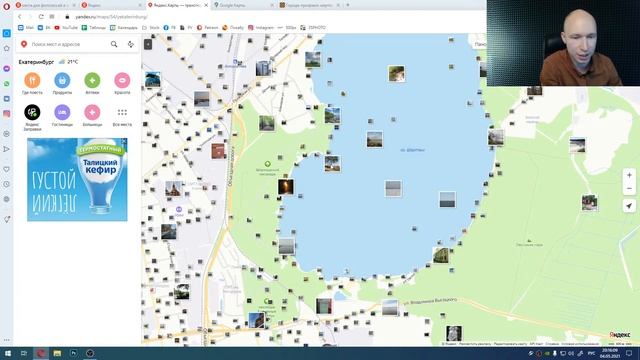Open Instagram in Opera sidebar
This screenshot has width=640, height=360.
(x=7, y=114)
